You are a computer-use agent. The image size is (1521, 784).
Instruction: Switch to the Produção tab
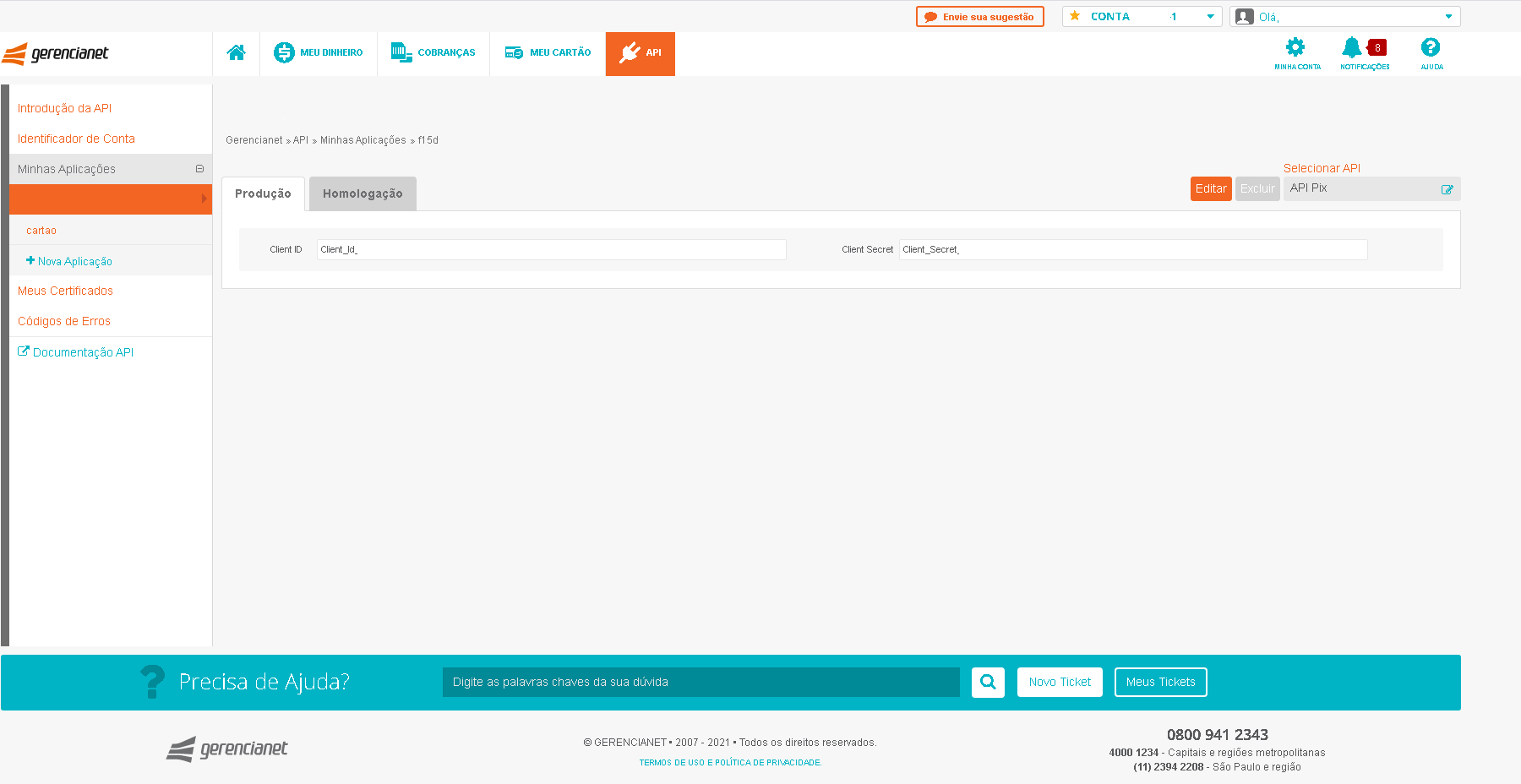[x=263, y=193]
